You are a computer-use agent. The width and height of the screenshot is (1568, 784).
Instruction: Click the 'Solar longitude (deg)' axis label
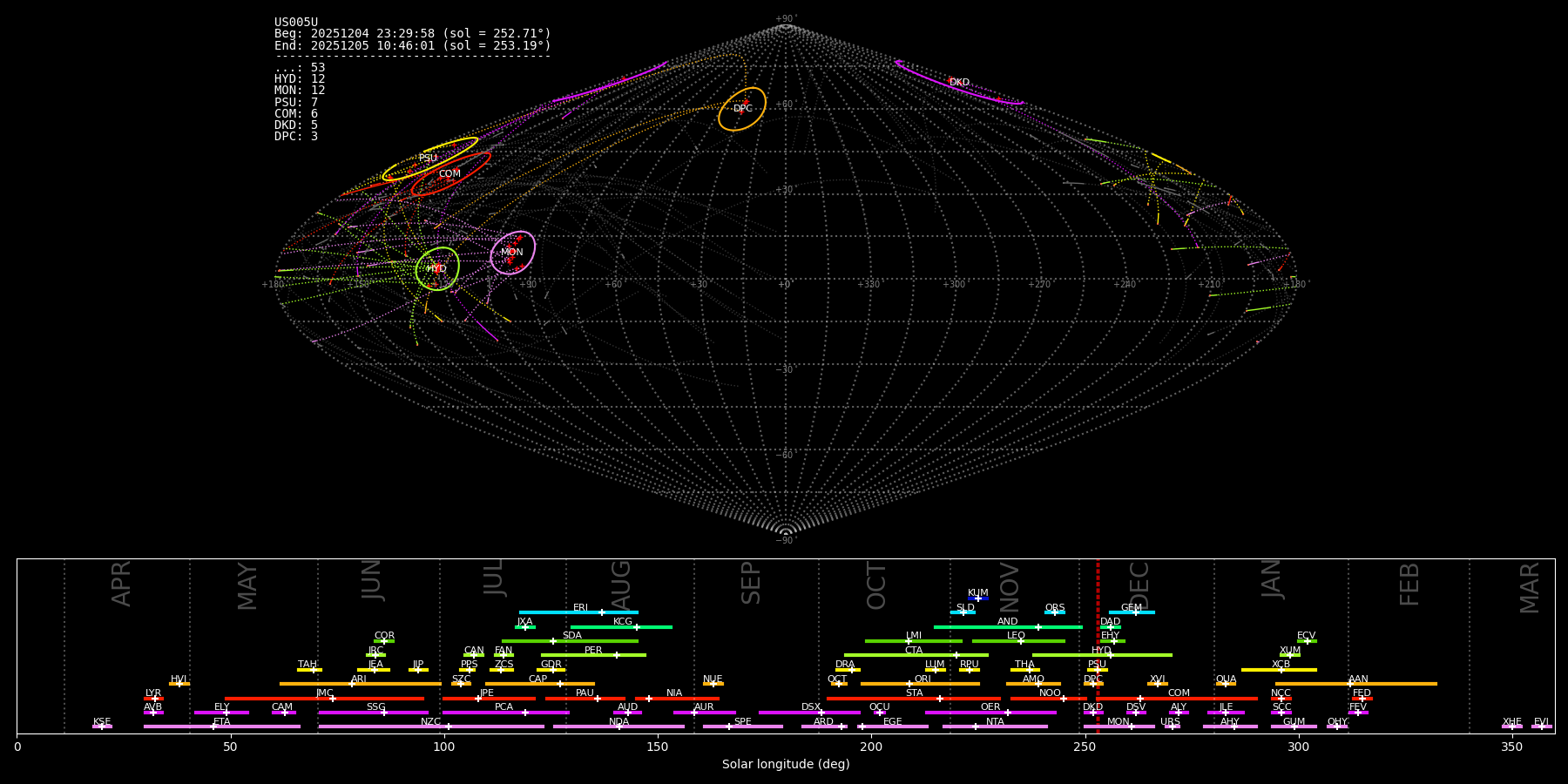pos(785,764)
